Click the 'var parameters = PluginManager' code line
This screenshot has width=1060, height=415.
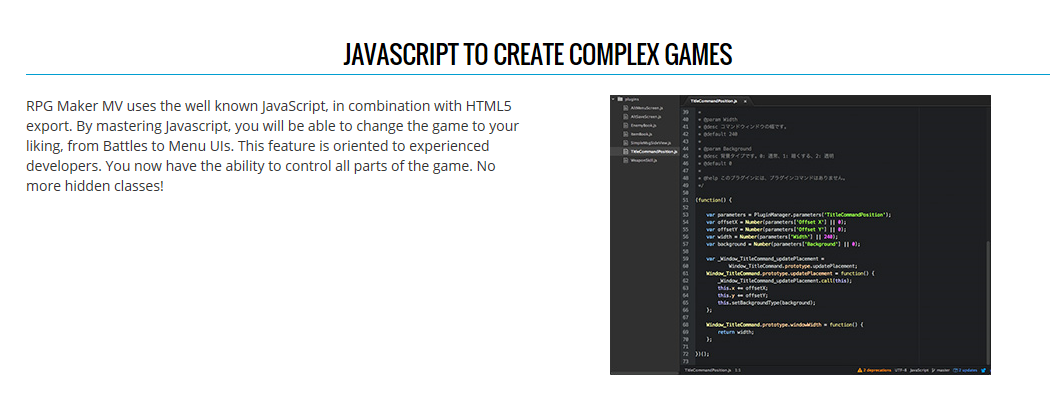[799, 214]
